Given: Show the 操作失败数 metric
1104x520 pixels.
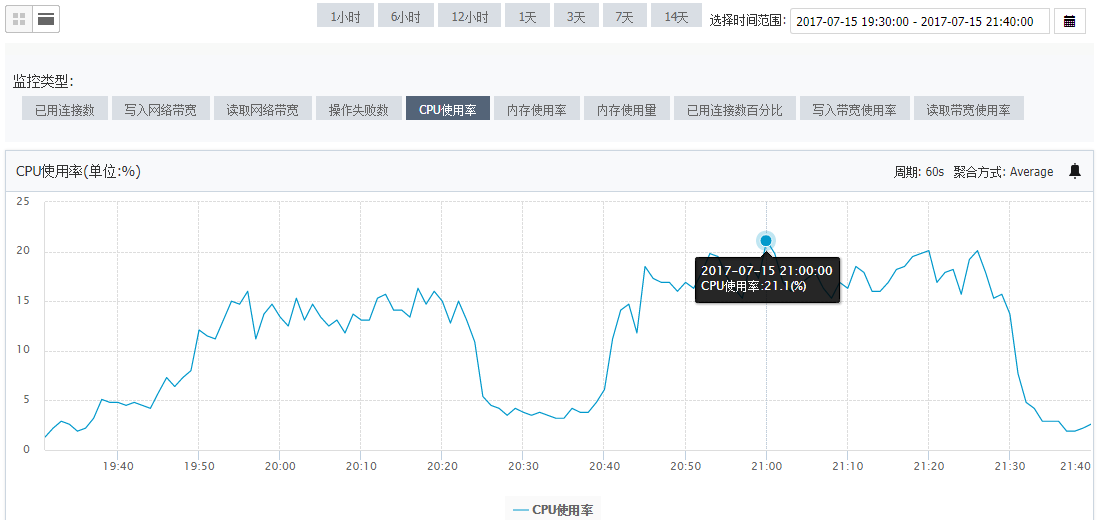Looking at the screenshot, I should click(x=358, y=110).
